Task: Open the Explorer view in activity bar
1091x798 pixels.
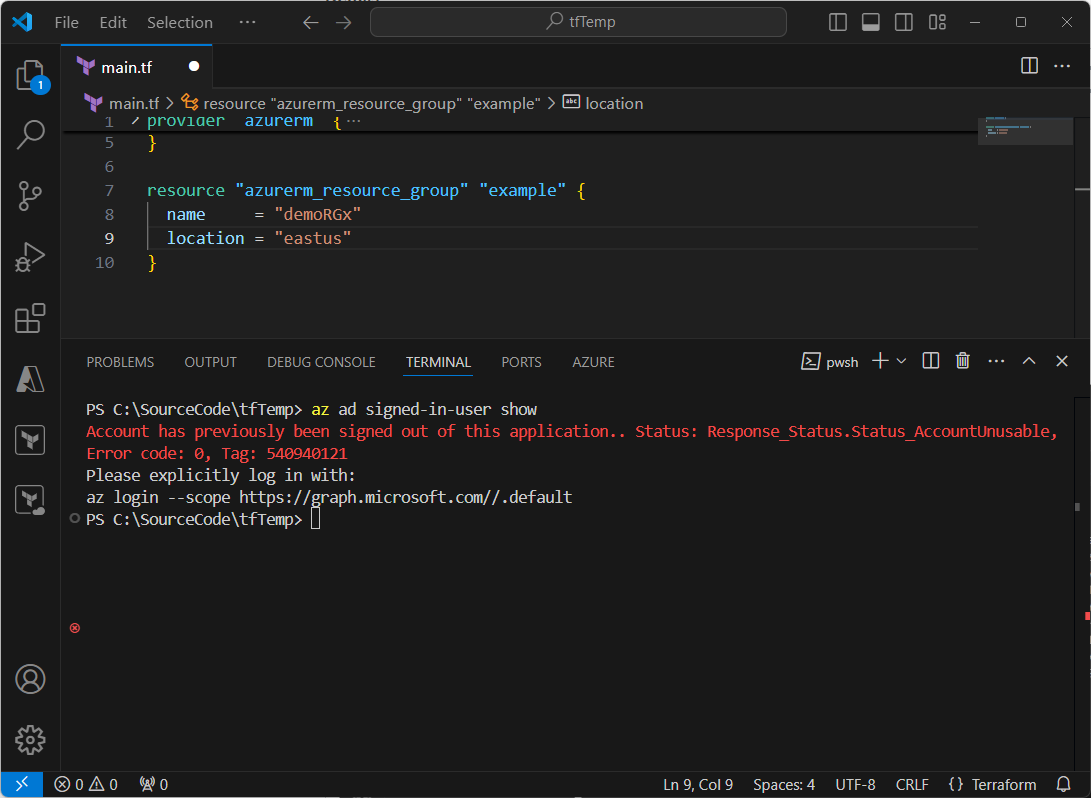Action: (31, 76)
